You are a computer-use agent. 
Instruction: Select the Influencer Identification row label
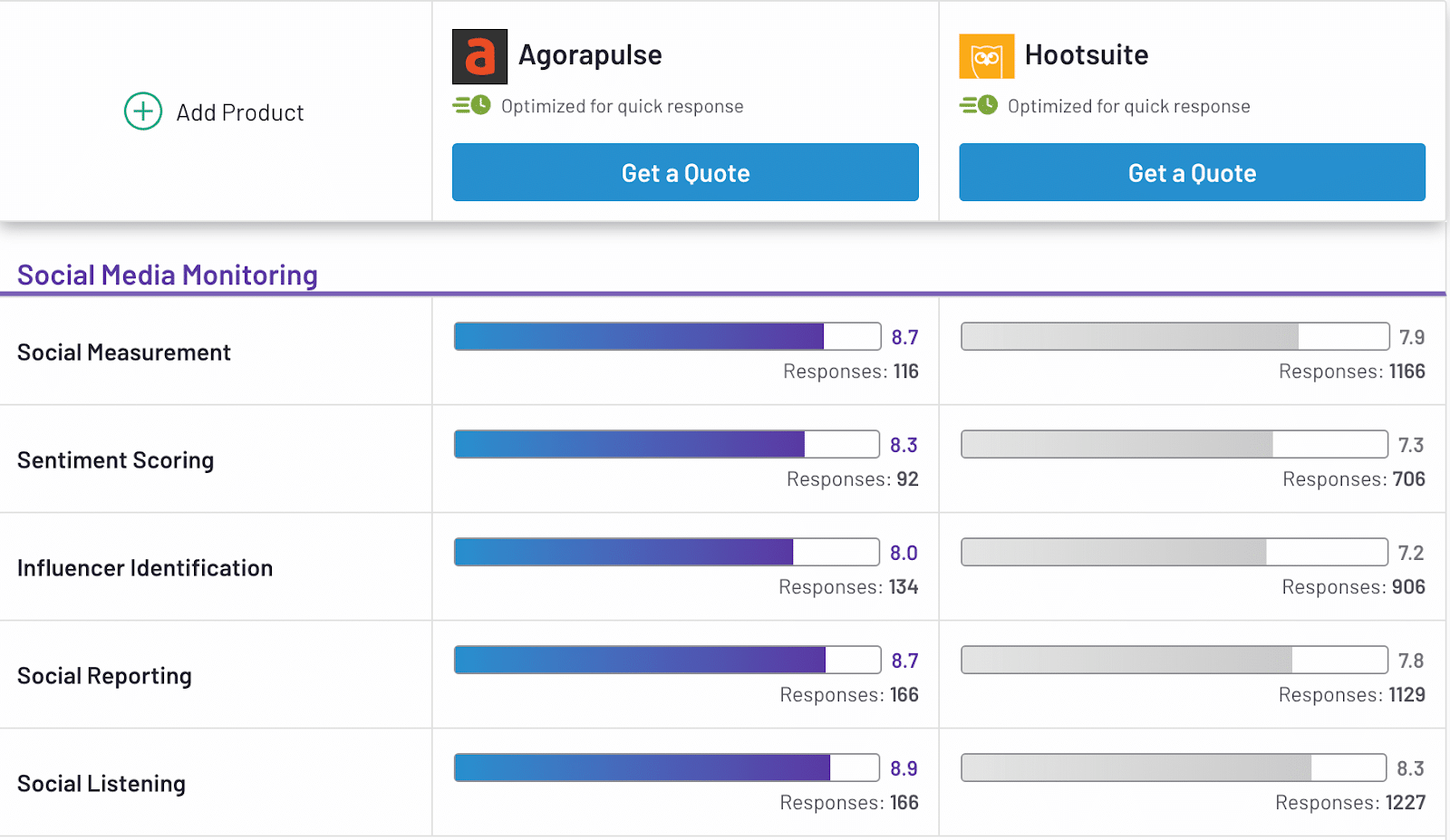coord(145,568)
